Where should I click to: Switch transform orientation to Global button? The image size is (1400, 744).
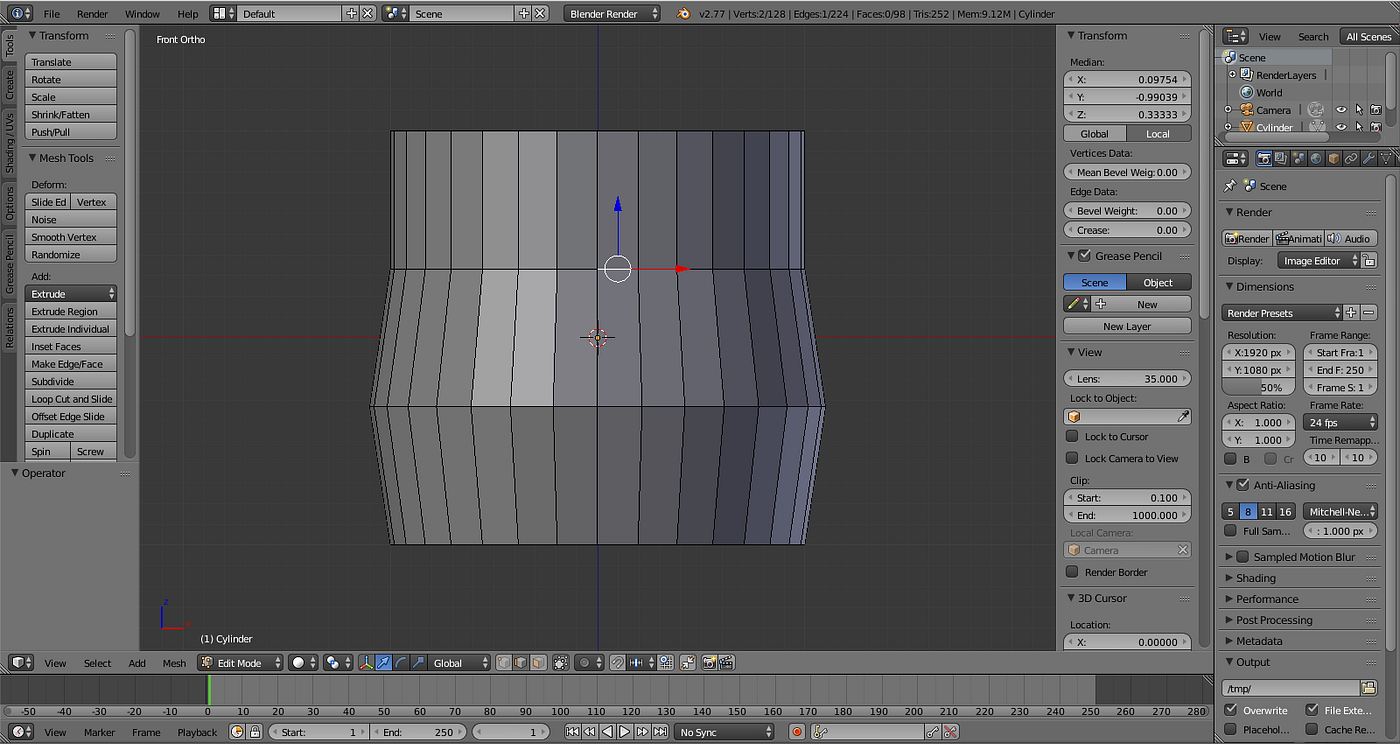pyautogui.click(x=1095, y=134)
